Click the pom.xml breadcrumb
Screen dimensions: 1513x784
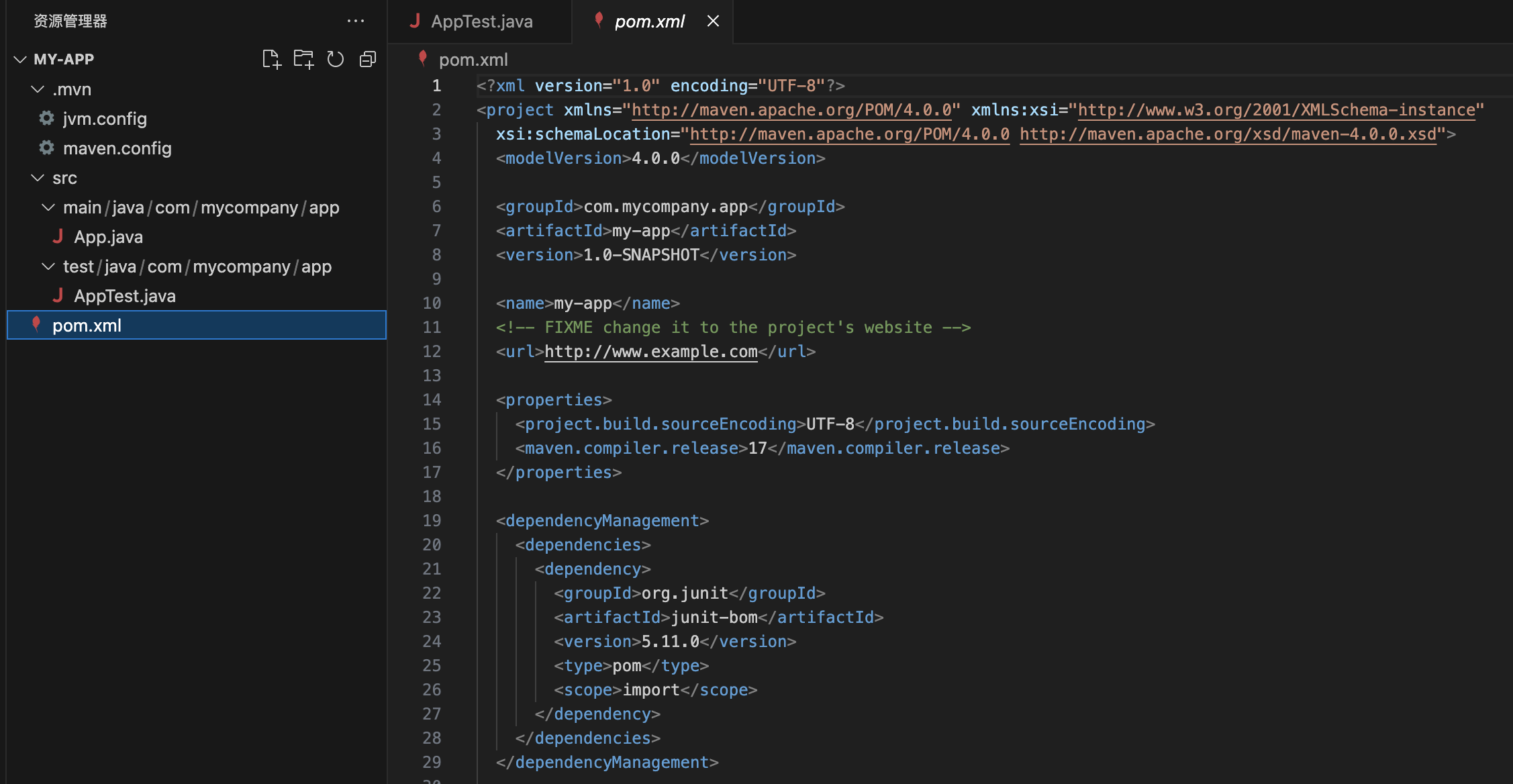(x=473, y=60)
